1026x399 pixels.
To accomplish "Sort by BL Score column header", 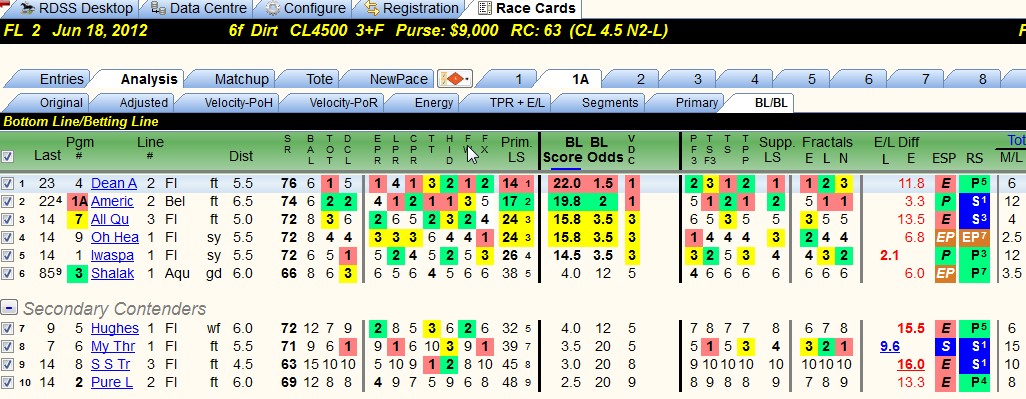I will point(562,150).
